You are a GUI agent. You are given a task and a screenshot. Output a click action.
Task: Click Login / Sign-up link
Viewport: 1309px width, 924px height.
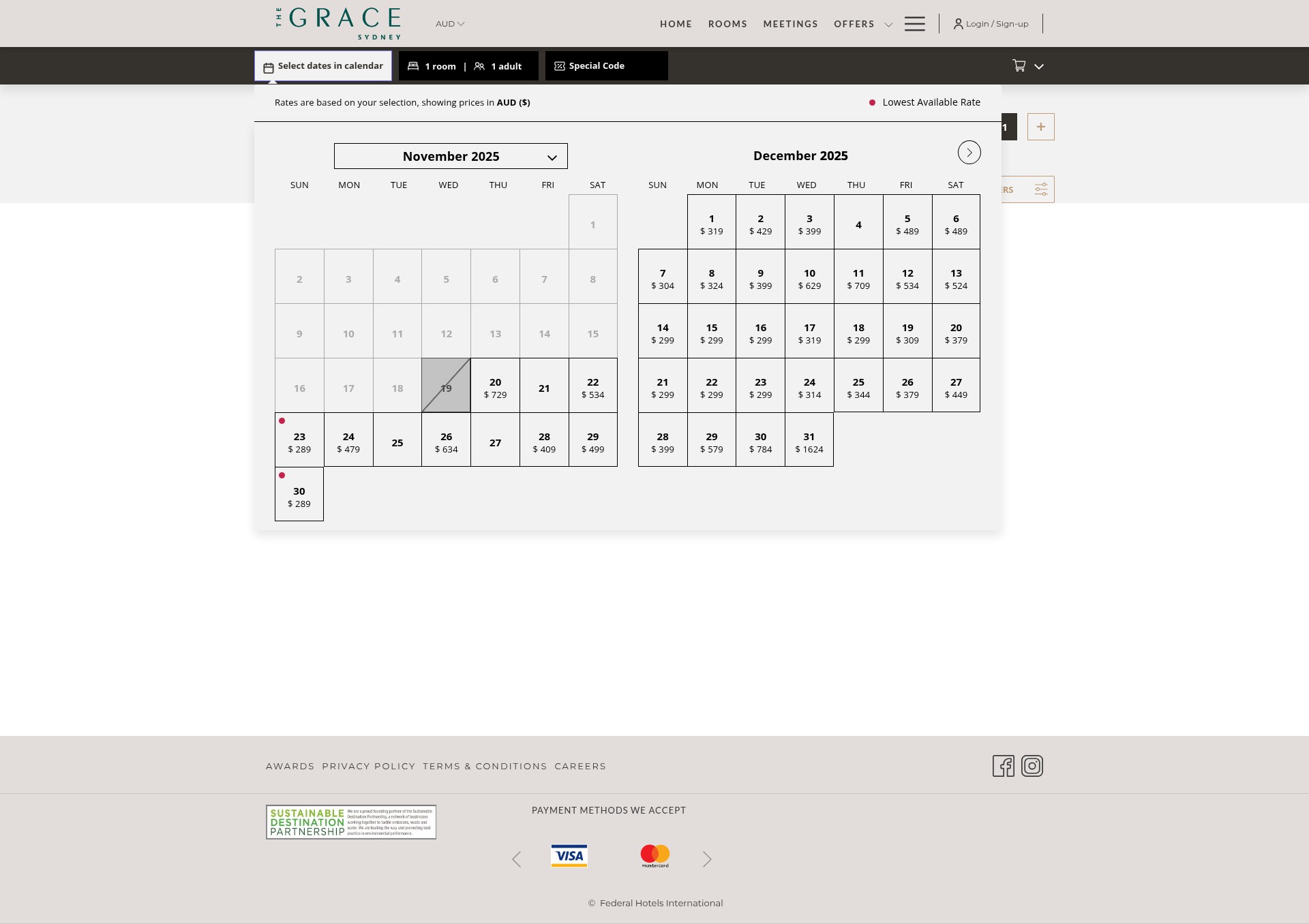point(991,24)
